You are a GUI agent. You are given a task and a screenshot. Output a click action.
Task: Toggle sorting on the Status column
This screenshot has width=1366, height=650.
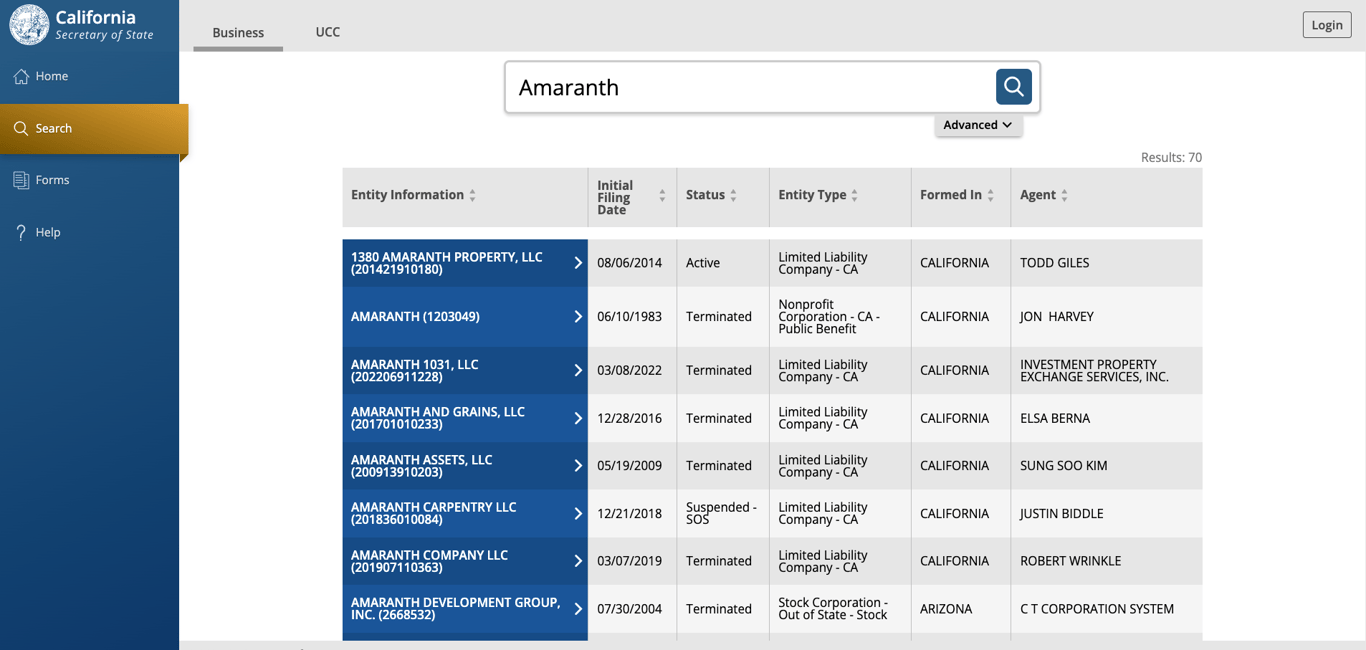pyautogui.click(x=733, y=195)
